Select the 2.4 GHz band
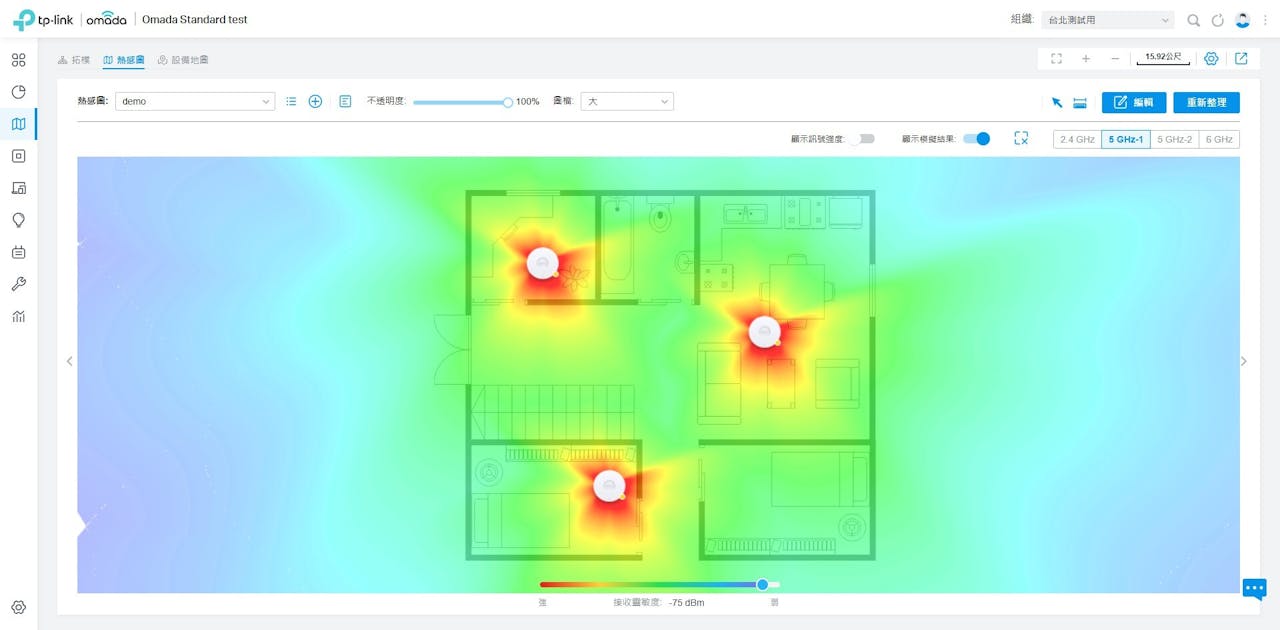Viewport: 1280px width, 630px height. [1077, 139]
